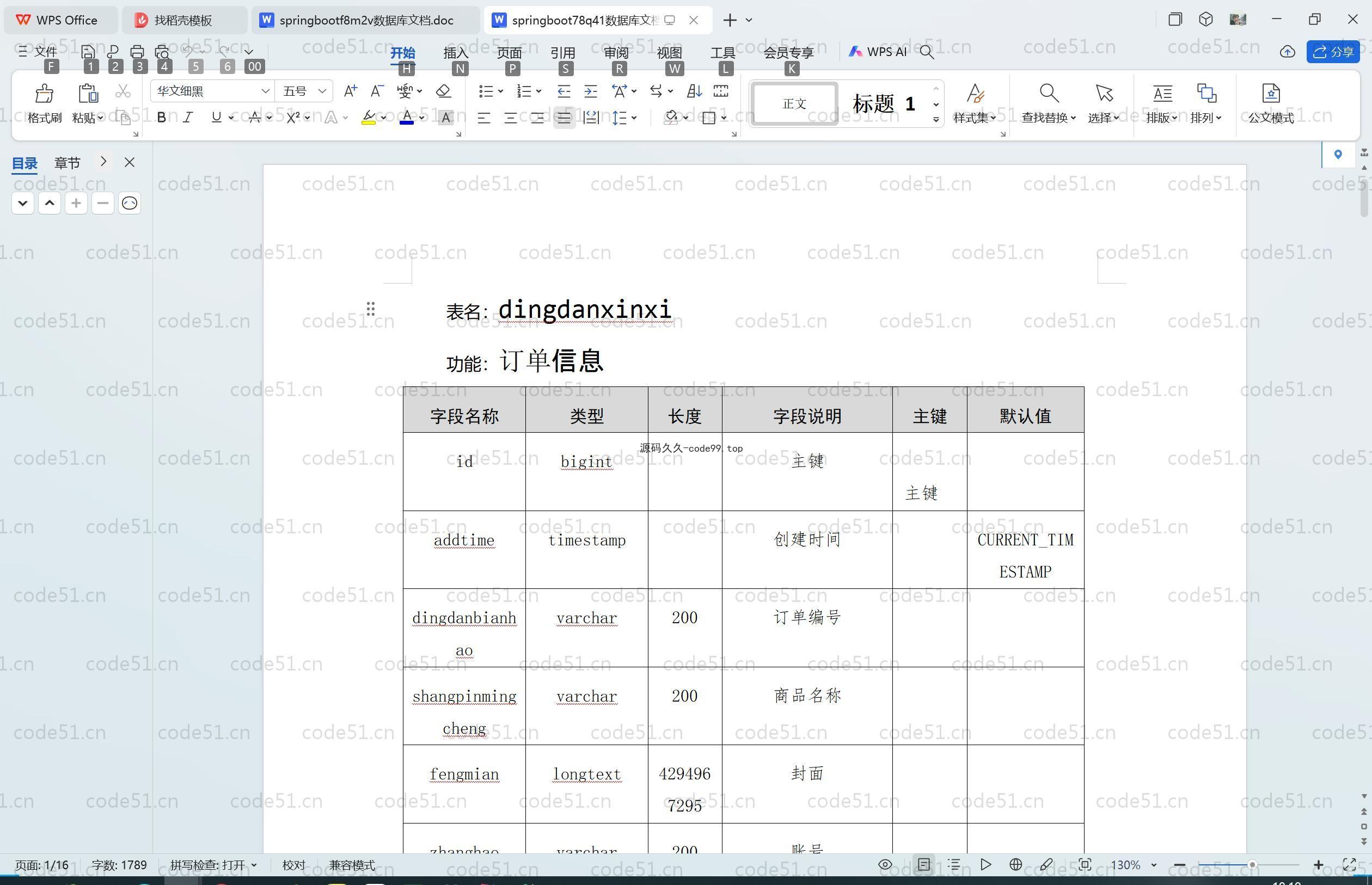Image resolution: width=1372 pixels, height=885 pixels.
Task: Click the full screen icon in status bar
Action: 1349,864
